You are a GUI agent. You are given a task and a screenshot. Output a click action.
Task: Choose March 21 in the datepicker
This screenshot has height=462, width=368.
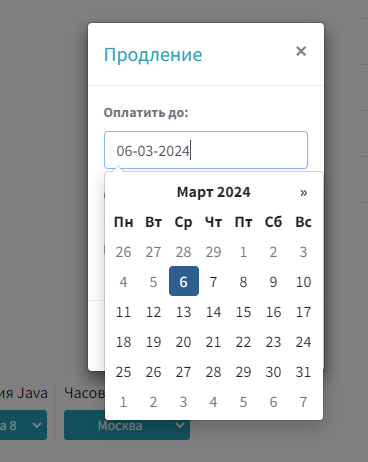[213, 342]
